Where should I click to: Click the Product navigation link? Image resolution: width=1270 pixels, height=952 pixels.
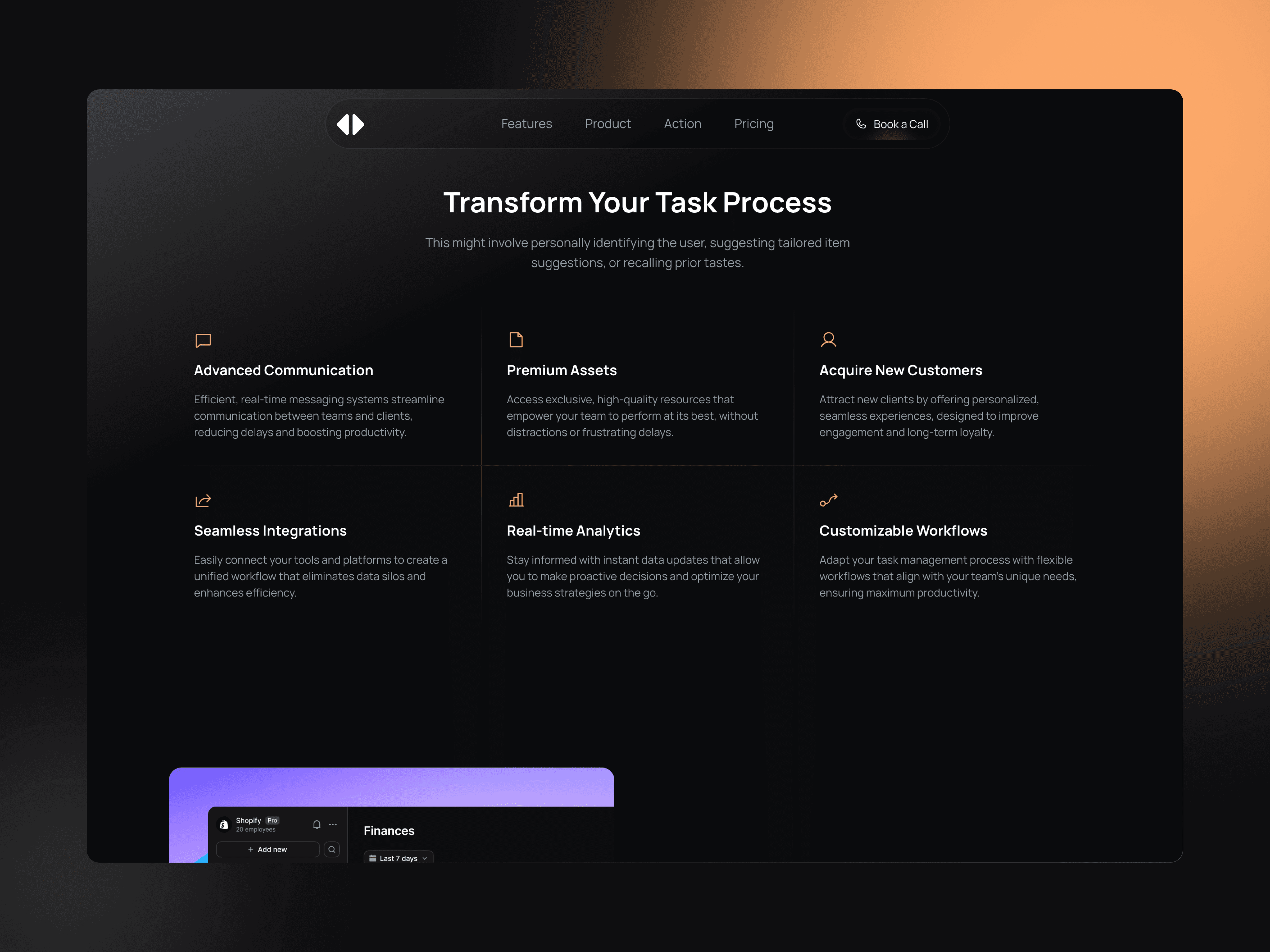coord(608,124)
